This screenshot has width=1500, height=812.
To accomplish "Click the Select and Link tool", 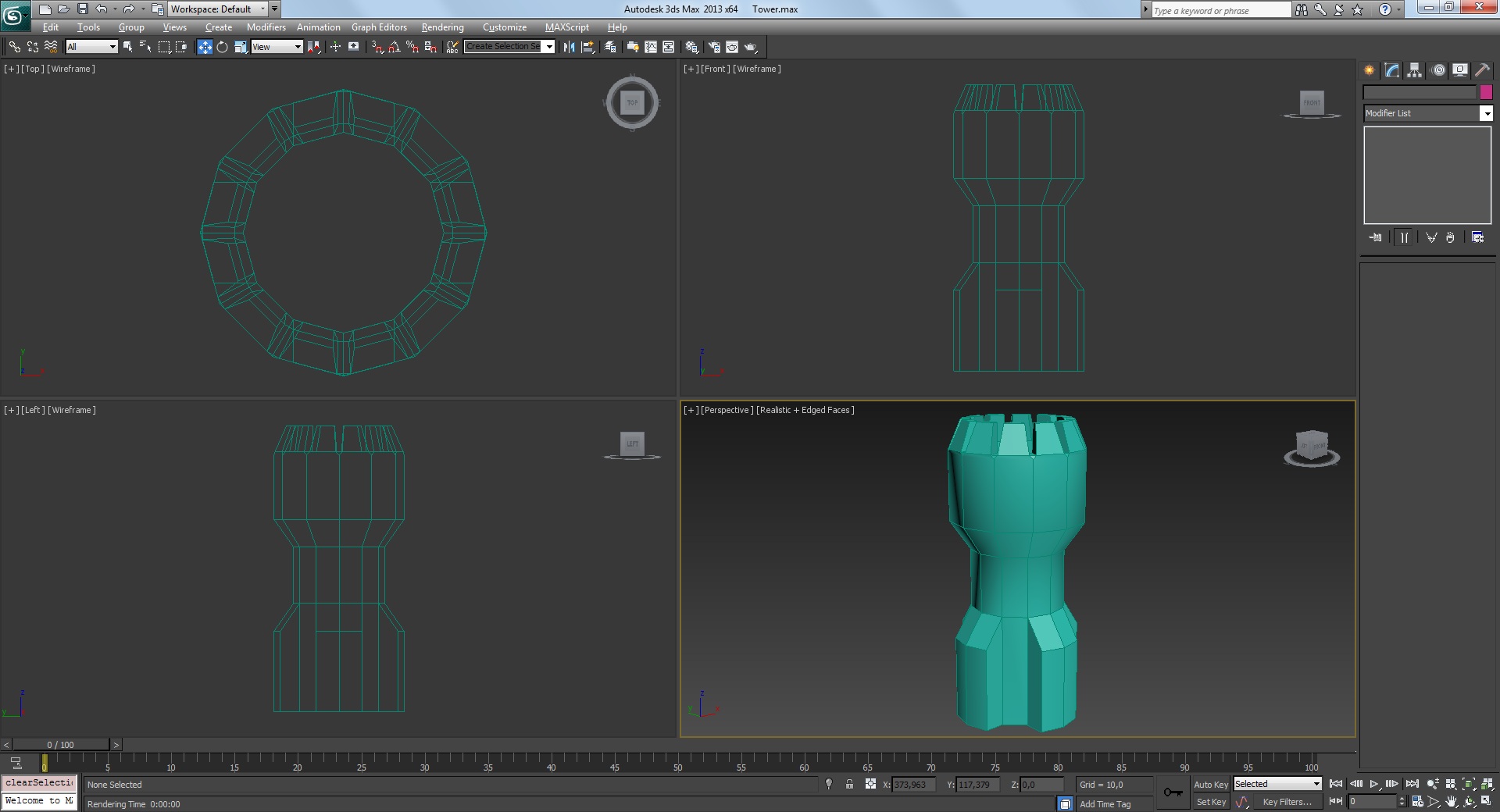I will (x=14, y=47).
